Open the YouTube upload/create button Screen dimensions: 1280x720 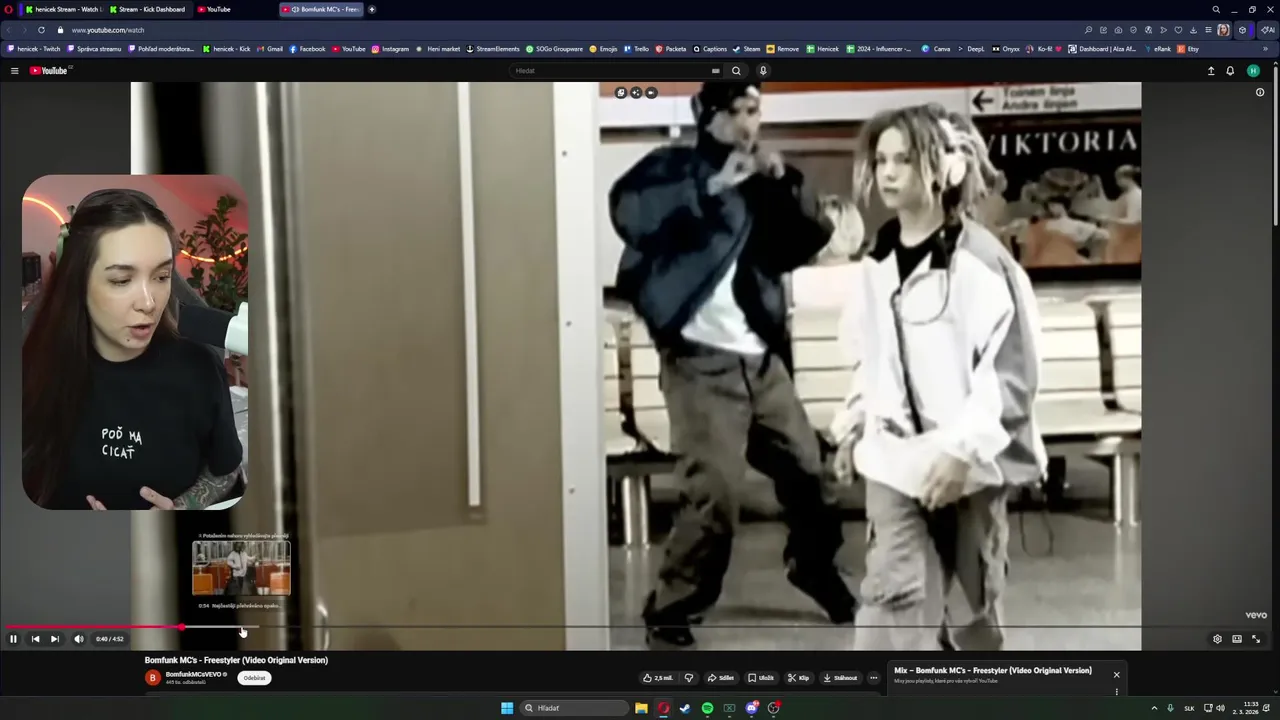(x=1211, y=71)
